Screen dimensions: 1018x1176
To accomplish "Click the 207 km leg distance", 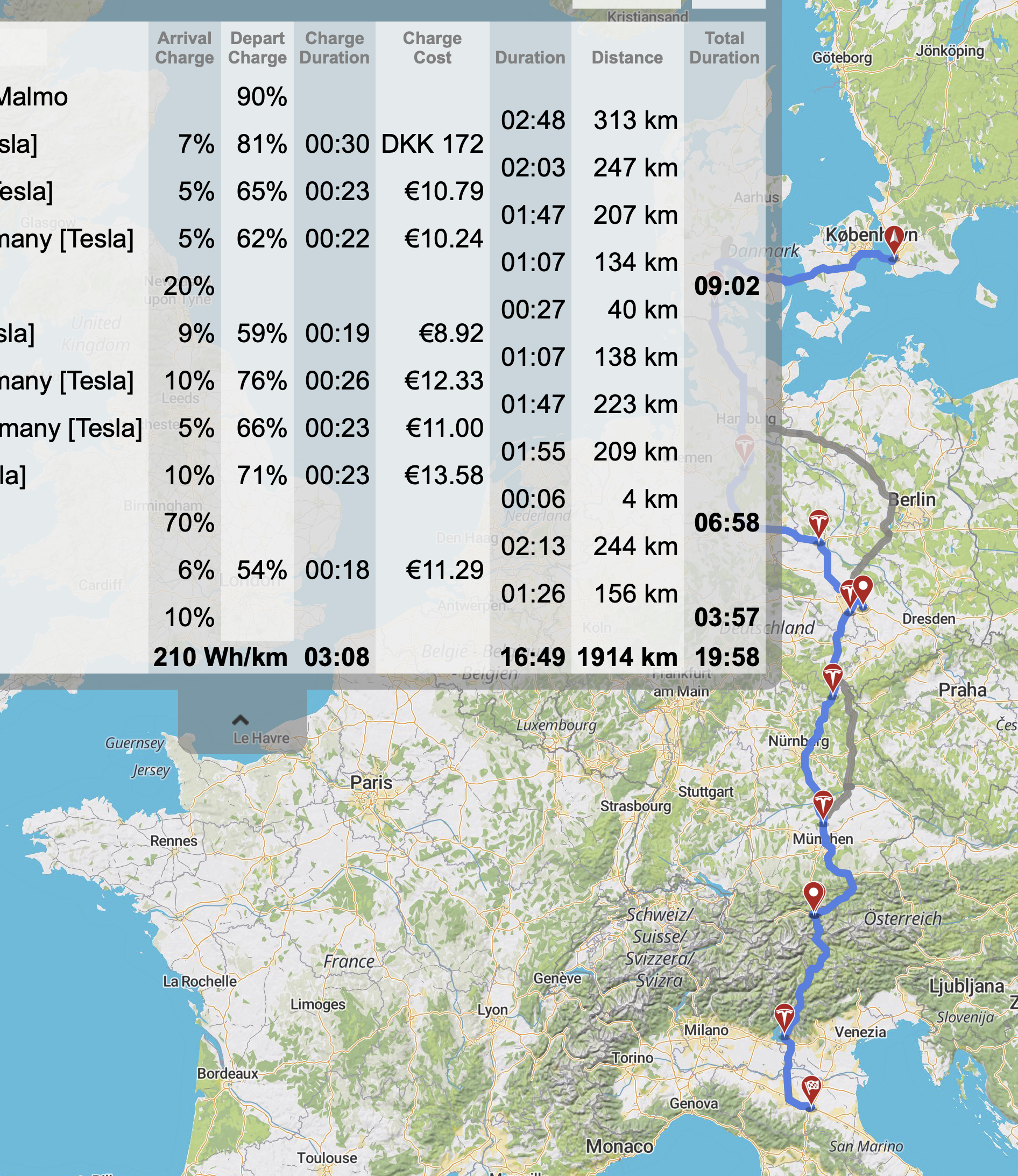I will [x=635, y=215].
